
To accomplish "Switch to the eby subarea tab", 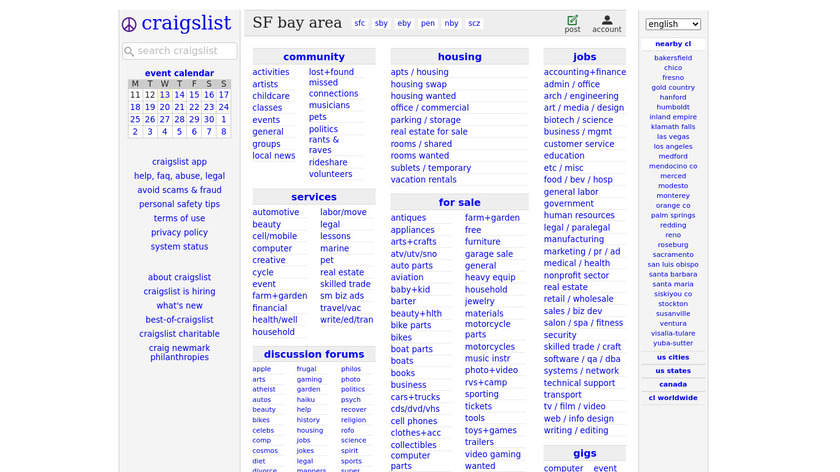I will [x=404, y=23].
